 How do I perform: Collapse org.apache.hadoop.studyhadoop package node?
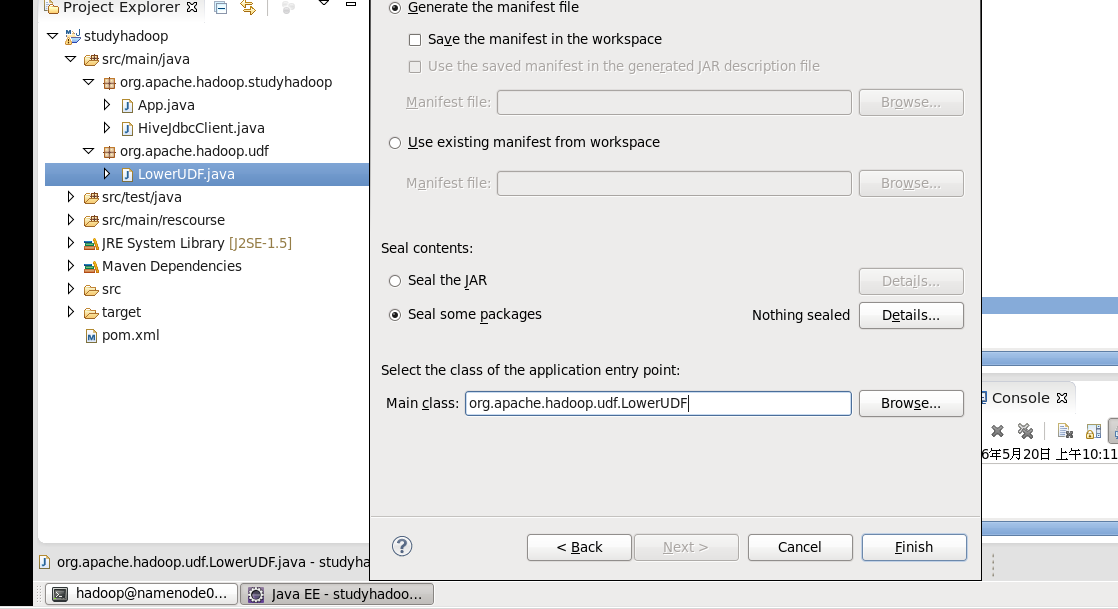tap(88, 82)
